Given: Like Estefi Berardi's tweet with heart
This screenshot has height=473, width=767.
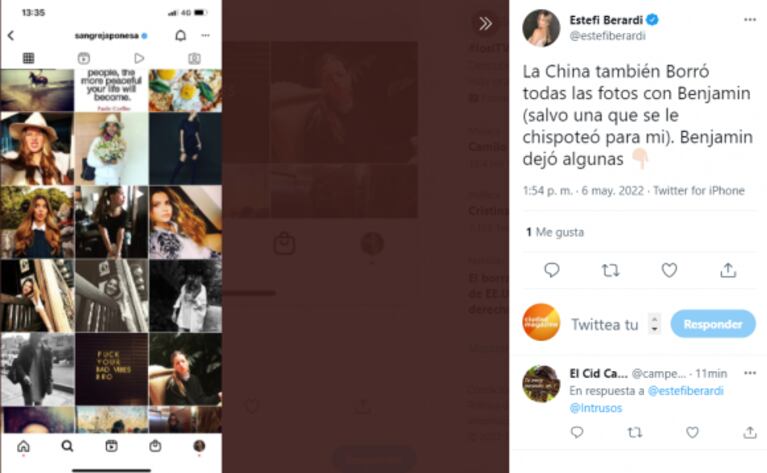Looking at the screenshot, I should tap(669, 270).
